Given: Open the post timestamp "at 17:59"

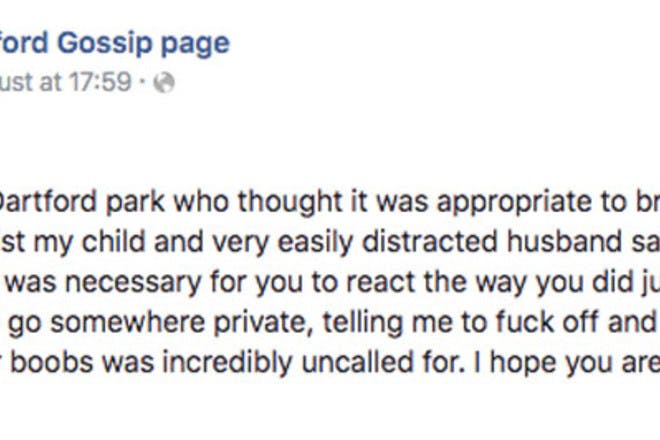Looking at the screenshot, I should [85, 81].
